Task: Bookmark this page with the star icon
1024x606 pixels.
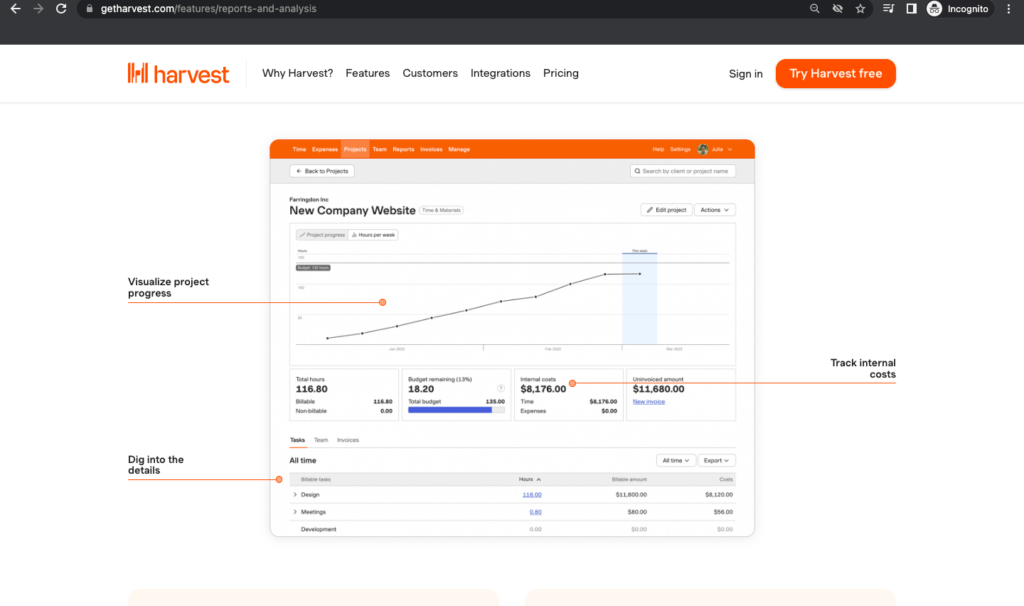Action: pos(860,8)
